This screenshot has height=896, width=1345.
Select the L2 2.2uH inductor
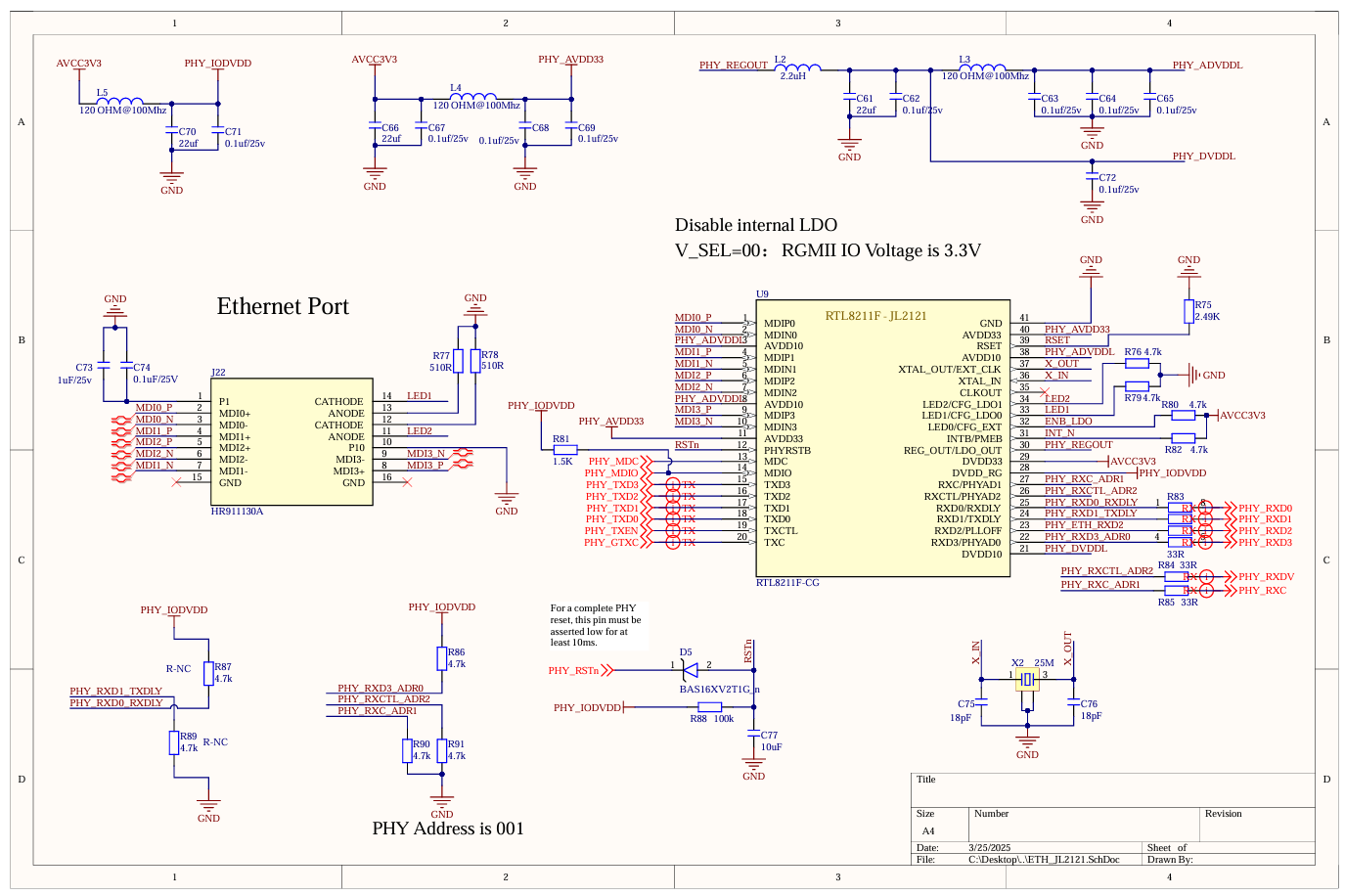pyautogui.click(x=797, y=67)
